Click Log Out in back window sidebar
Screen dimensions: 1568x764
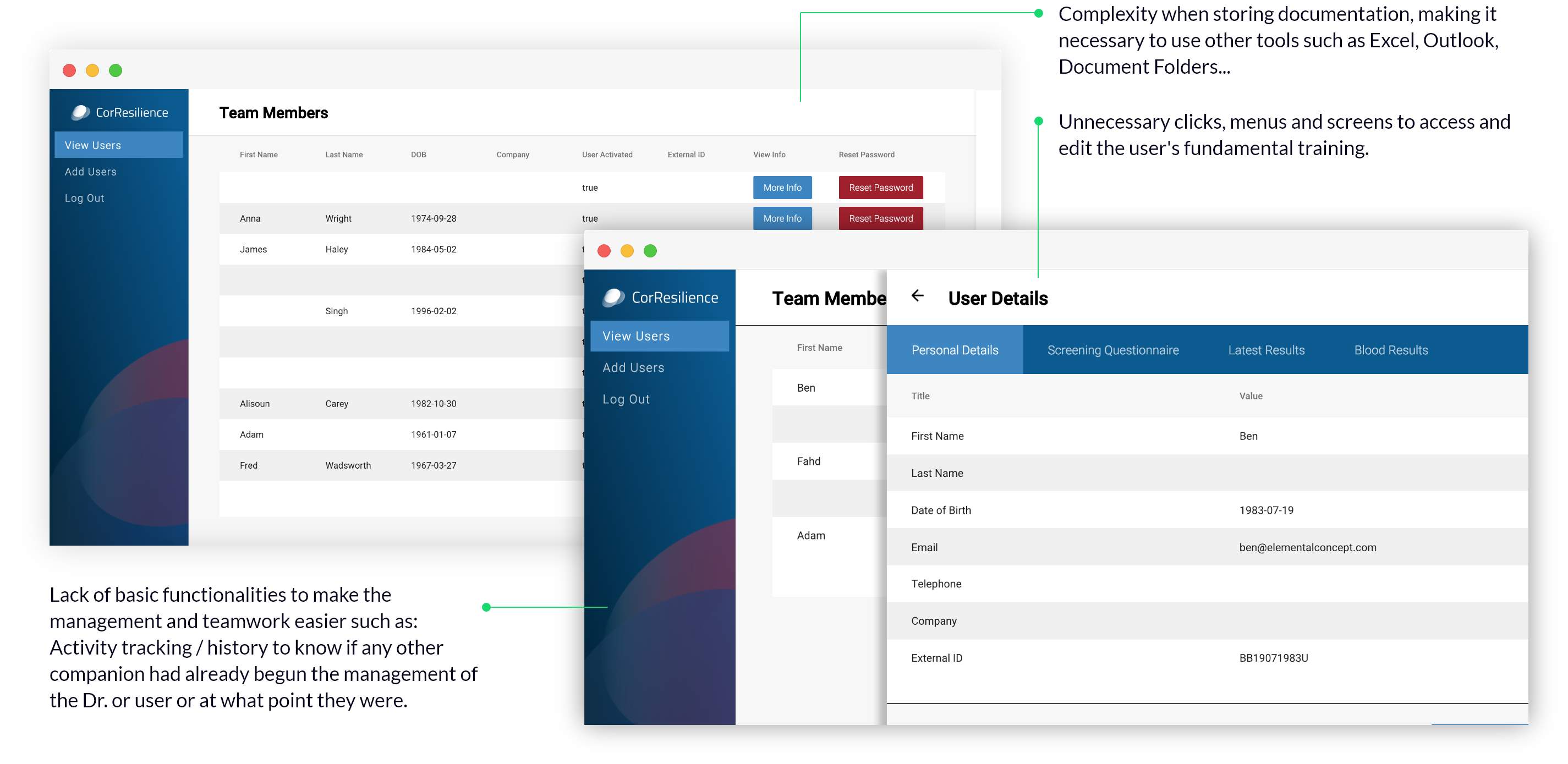point(85,199)
